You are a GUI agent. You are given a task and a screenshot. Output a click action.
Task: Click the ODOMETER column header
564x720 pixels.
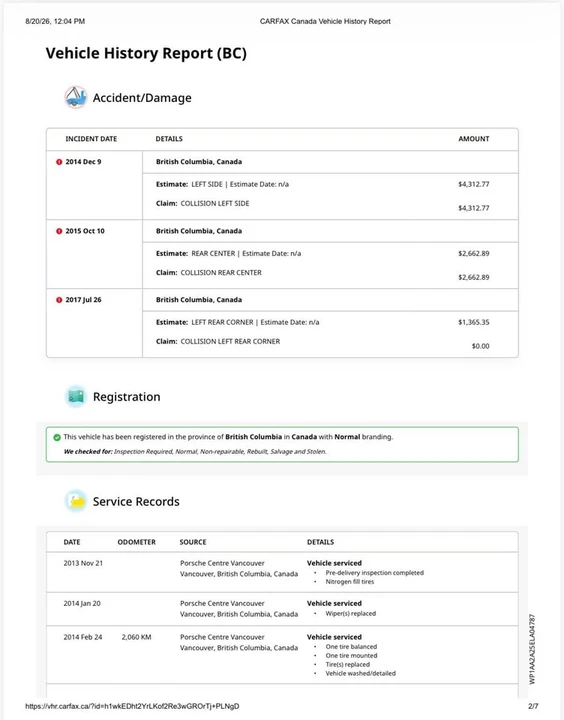(x=136, y=542)
